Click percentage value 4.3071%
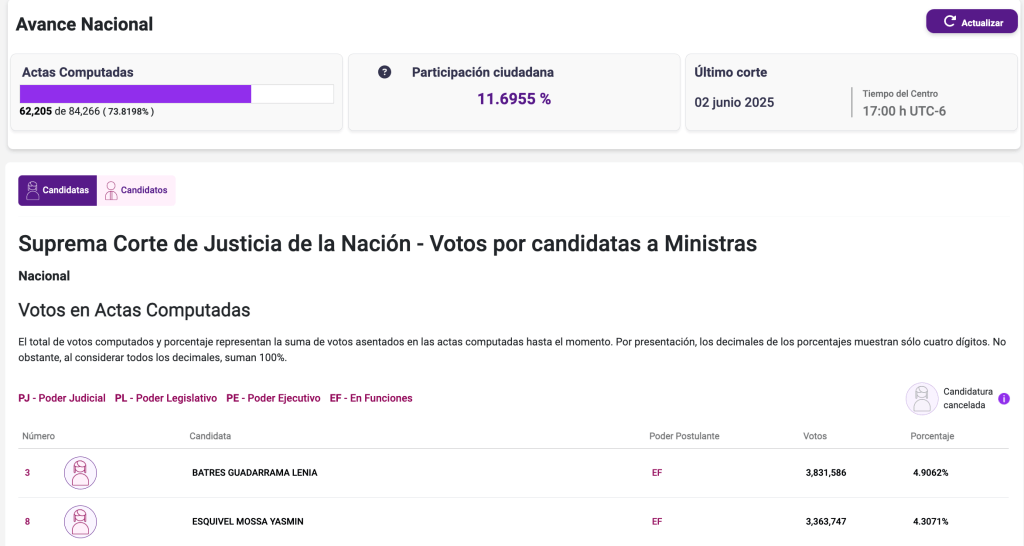The height and width of the screenshot is (546, 1024). tap(931, 521)
